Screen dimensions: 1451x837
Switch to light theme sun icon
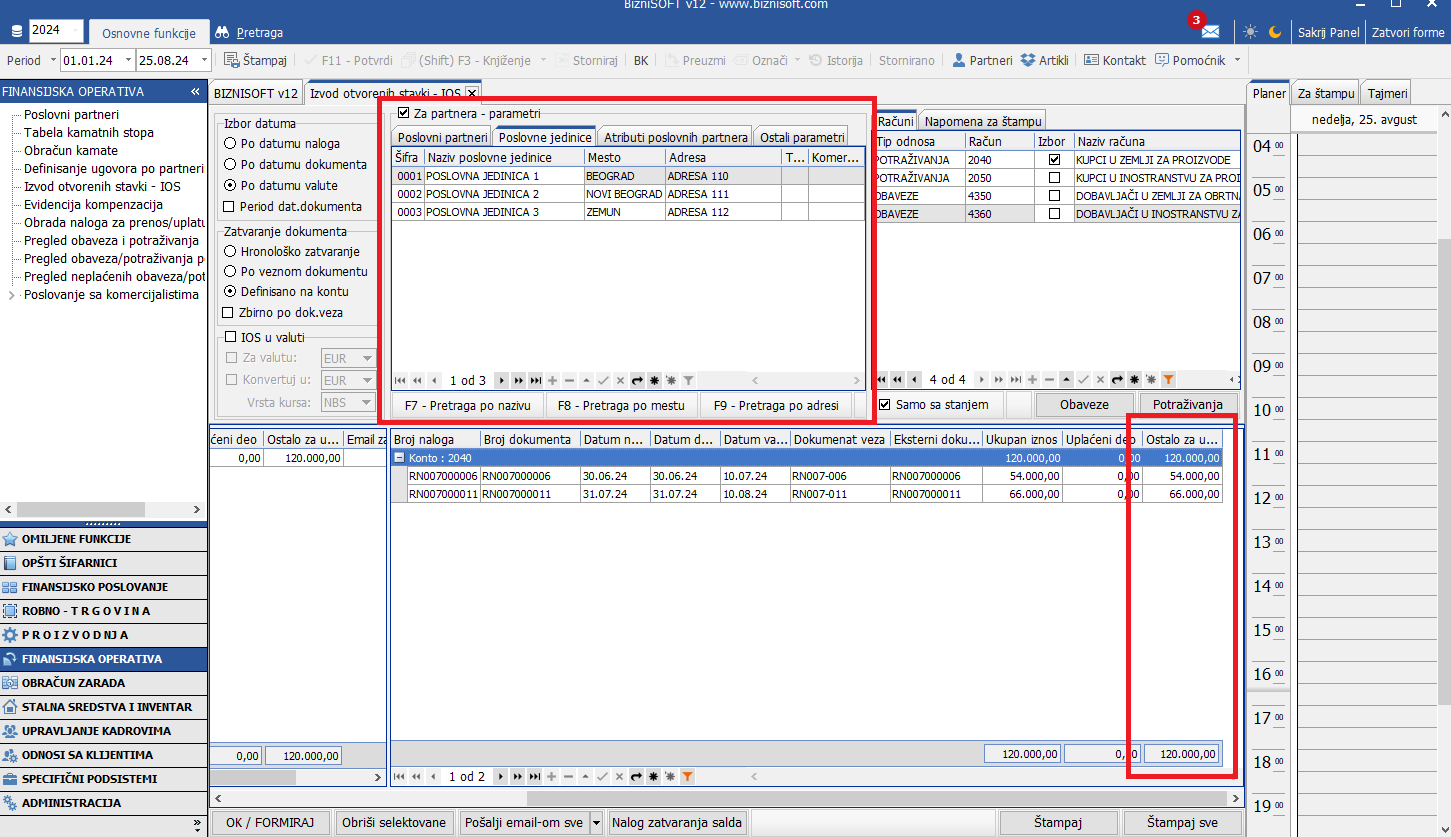(1250, 32)
